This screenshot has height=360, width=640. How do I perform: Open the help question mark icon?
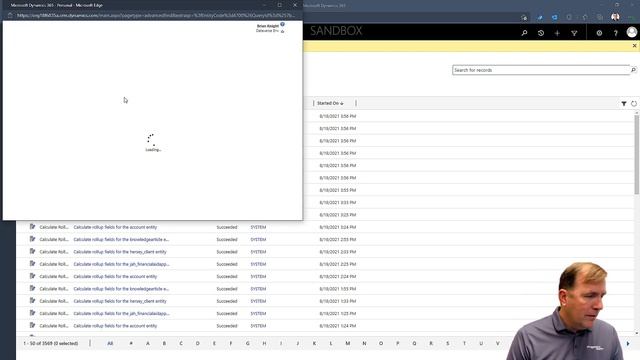click(x=616, y=33)
